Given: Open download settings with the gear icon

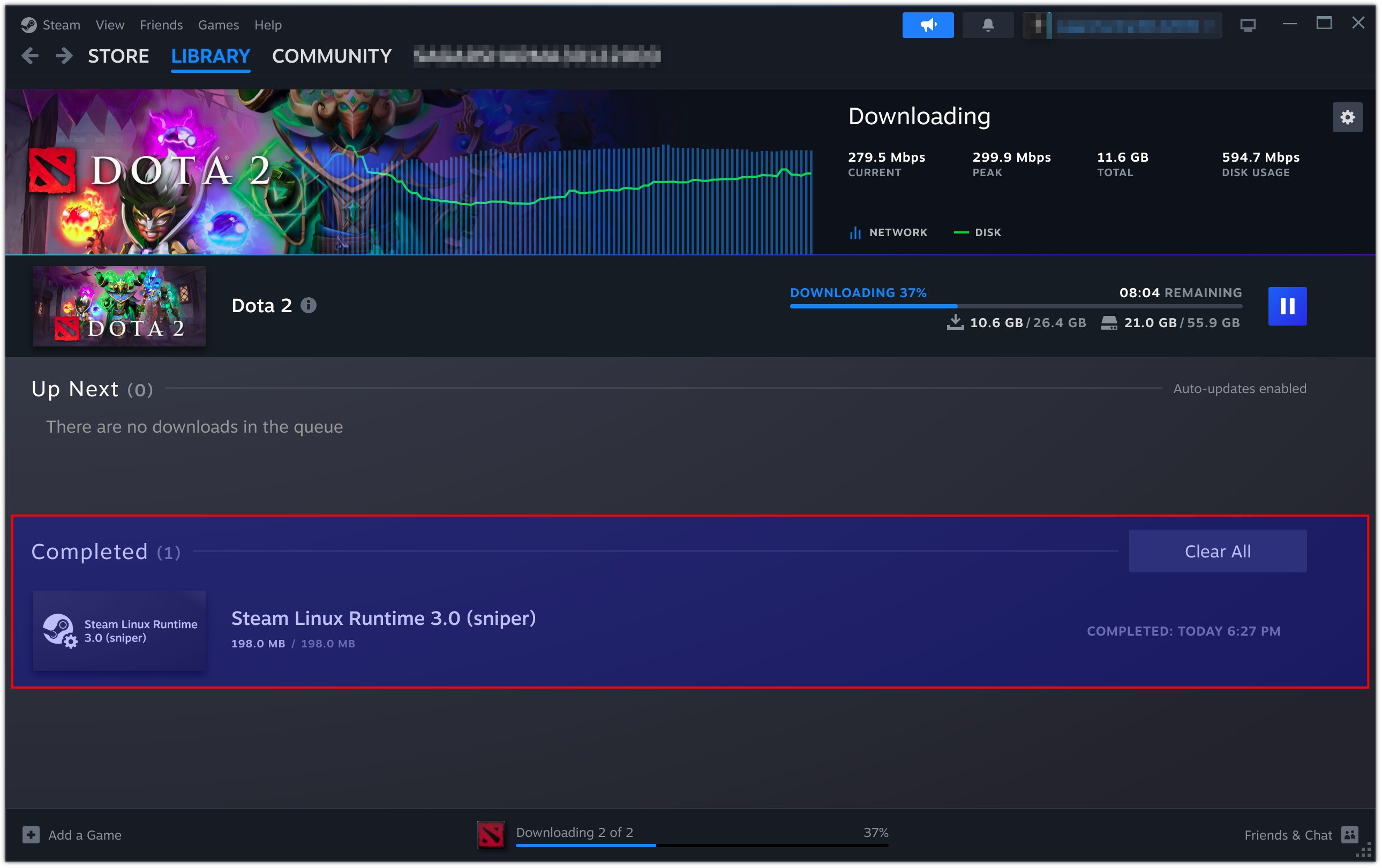Looking at the screenshot, I should tap(1348, 117).
